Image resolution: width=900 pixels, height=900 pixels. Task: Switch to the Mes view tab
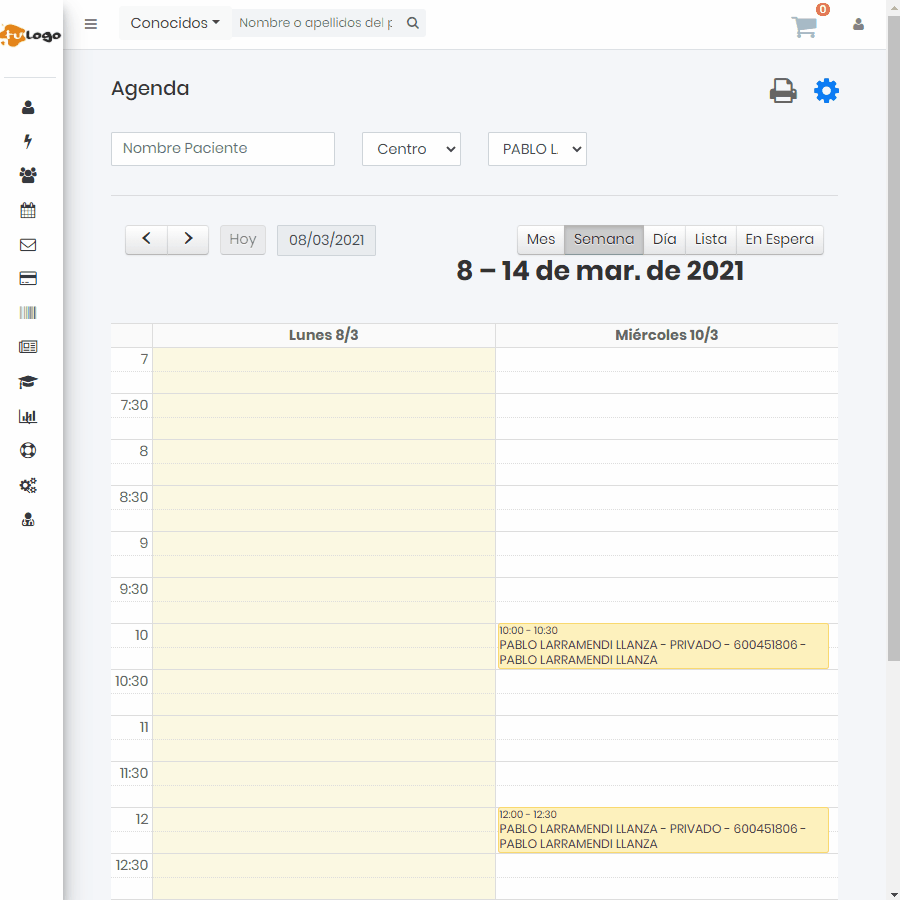coord(541,240)
